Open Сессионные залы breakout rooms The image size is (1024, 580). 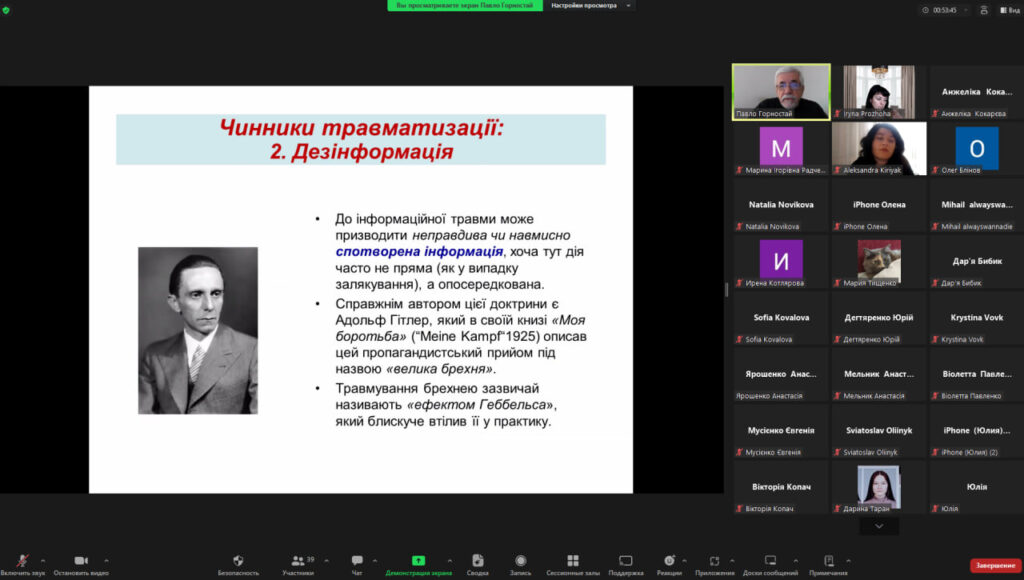coord(572,561)
